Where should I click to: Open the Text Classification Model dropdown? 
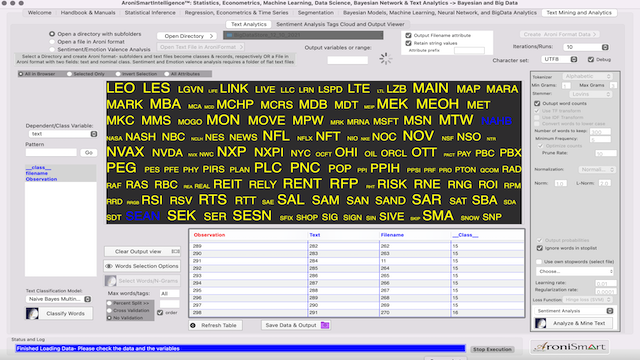59,299
